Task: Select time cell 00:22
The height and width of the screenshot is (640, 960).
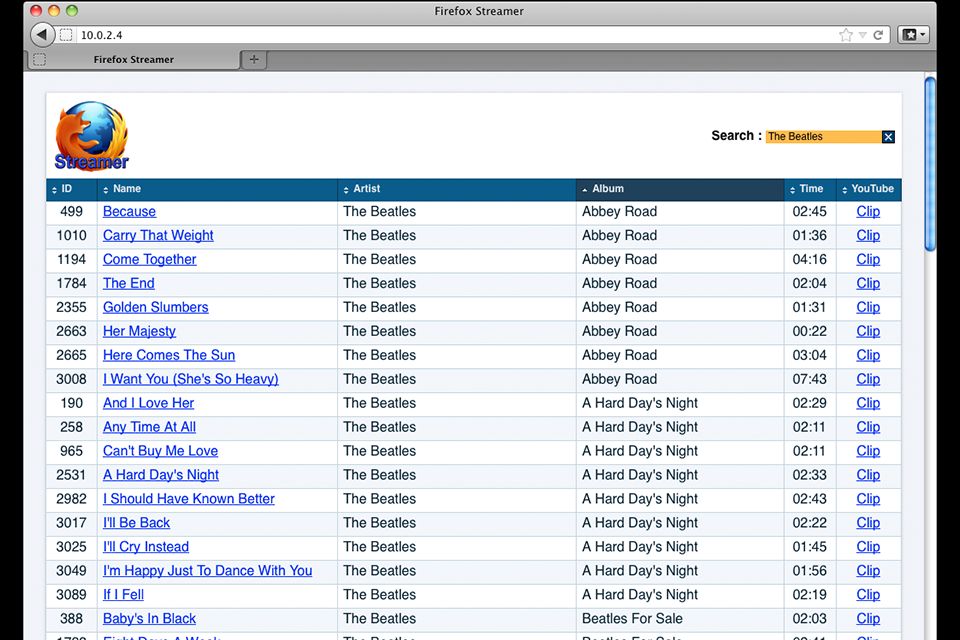Action: 810,331
